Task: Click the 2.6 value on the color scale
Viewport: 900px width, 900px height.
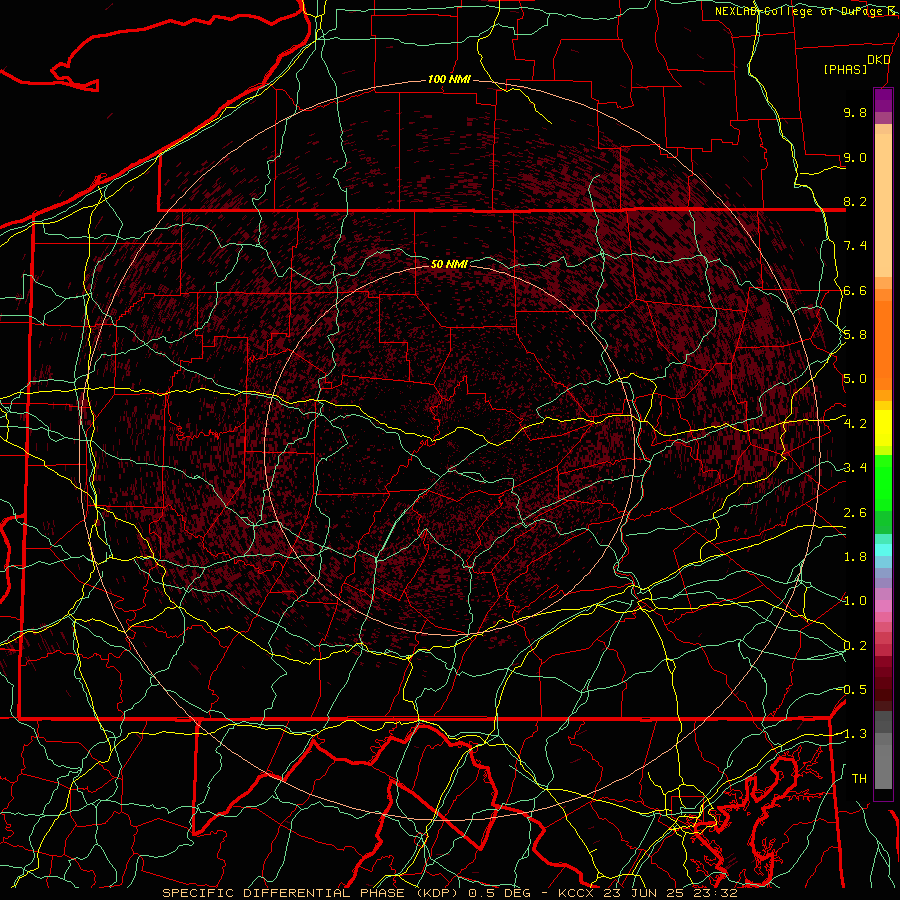Action: point(855,513)
